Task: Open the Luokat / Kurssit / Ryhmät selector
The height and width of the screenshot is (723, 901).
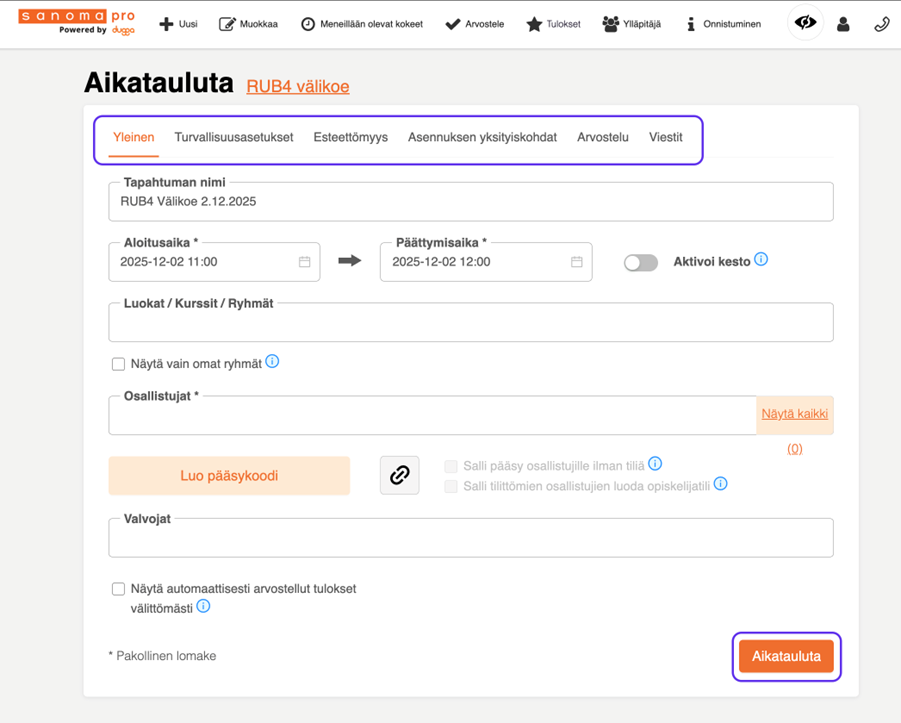Action: coord(470,324)
